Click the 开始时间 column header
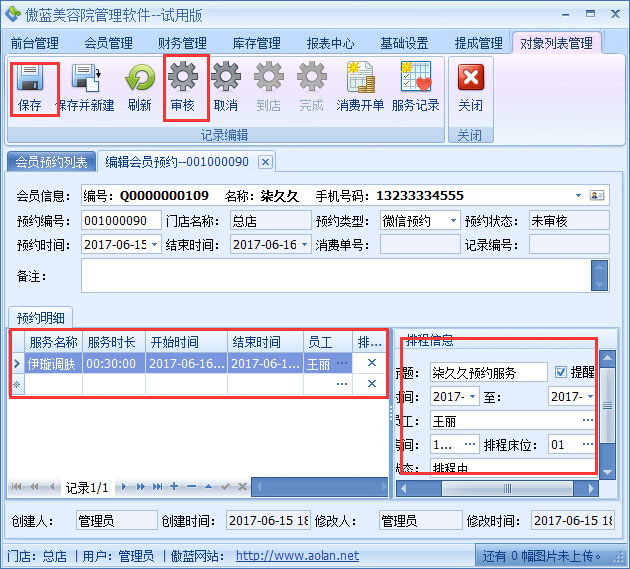Image resolution: width=630 pixels, height=569 pixels. click(186, 342)
